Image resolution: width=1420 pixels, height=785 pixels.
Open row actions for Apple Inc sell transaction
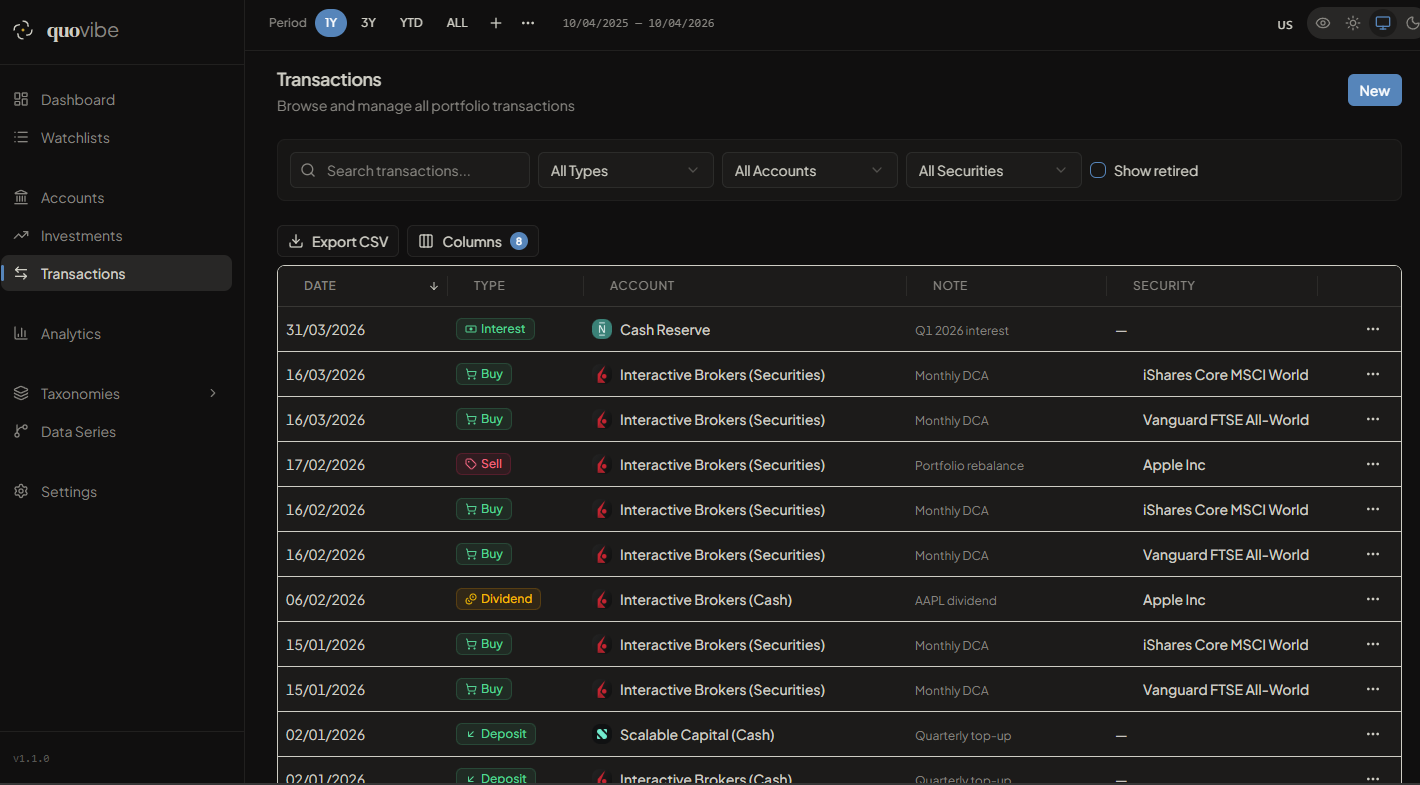coord(1372,465)
